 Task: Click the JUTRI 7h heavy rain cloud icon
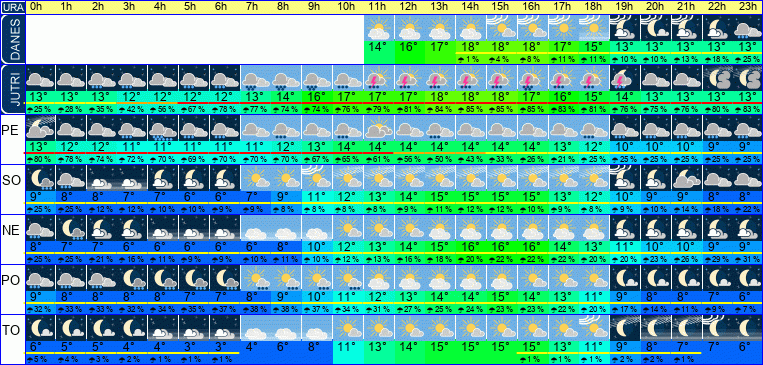click(x=256, y=78)
